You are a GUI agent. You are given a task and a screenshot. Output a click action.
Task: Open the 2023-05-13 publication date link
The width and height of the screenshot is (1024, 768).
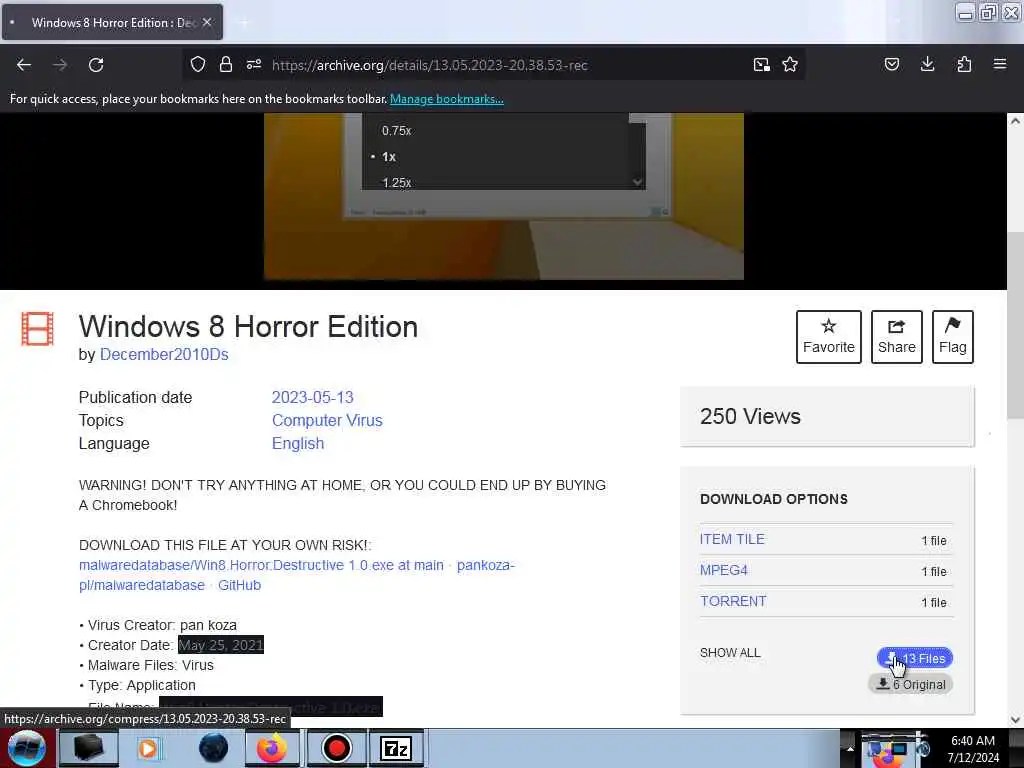(x=312, y=398)
